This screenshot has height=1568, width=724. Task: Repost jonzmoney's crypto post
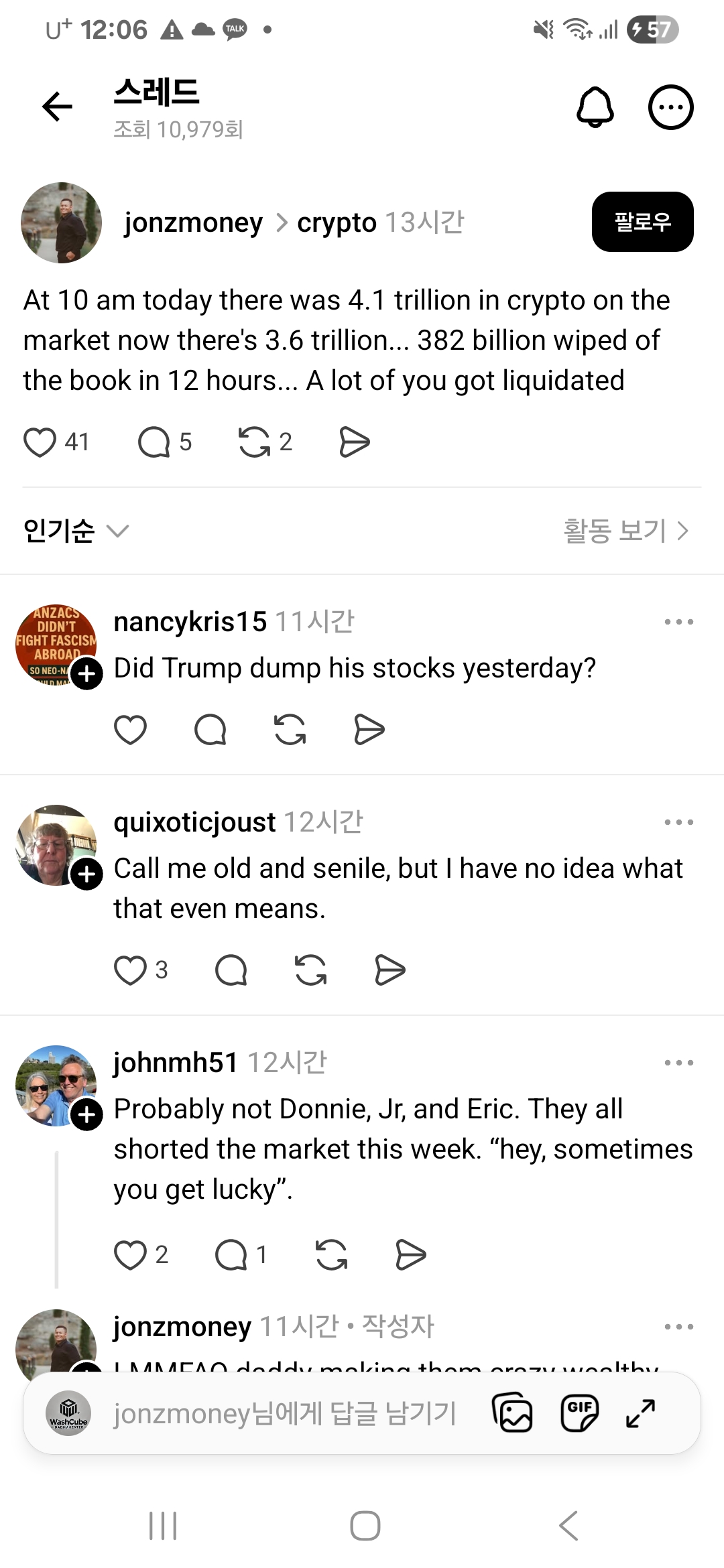[x=255, y=442]
